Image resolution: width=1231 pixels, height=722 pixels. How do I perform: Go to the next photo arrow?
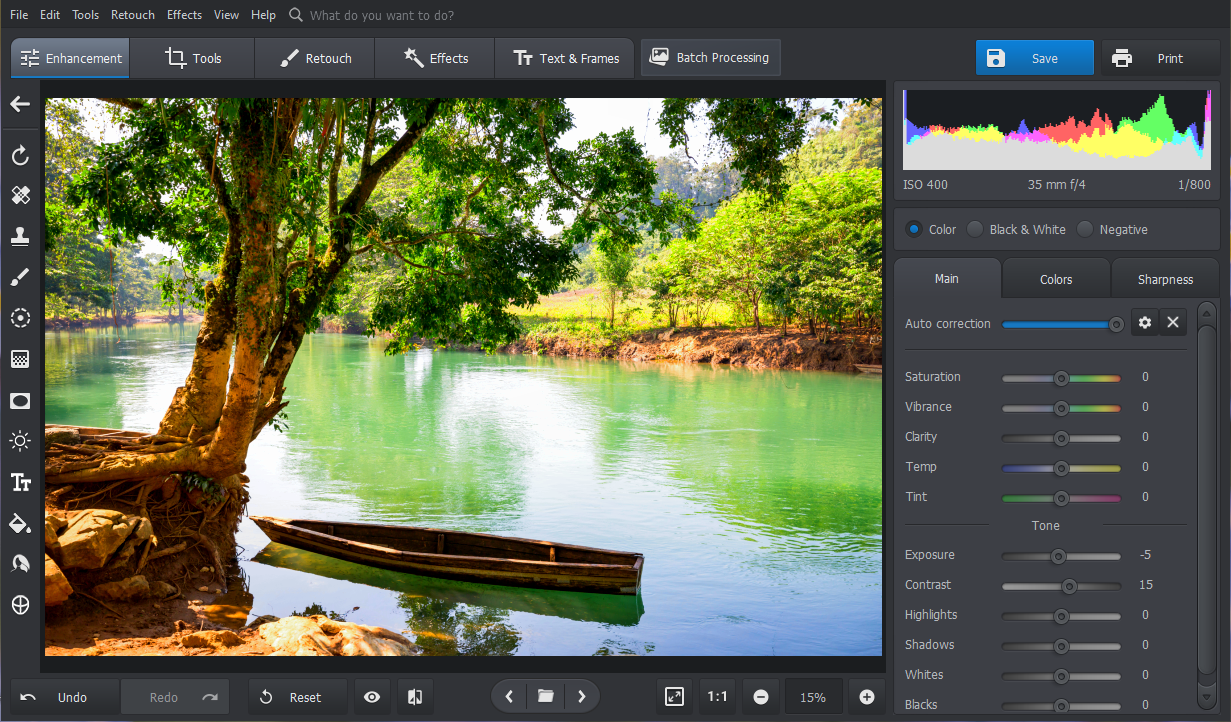[582, 697]
